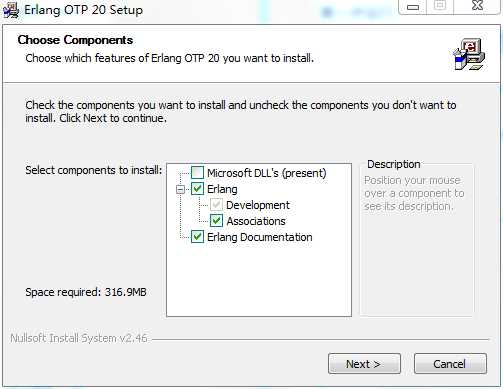This screenshot has height=389, width=503.
Task: Select the Associations tree item label
Action: tap(256, 221)
